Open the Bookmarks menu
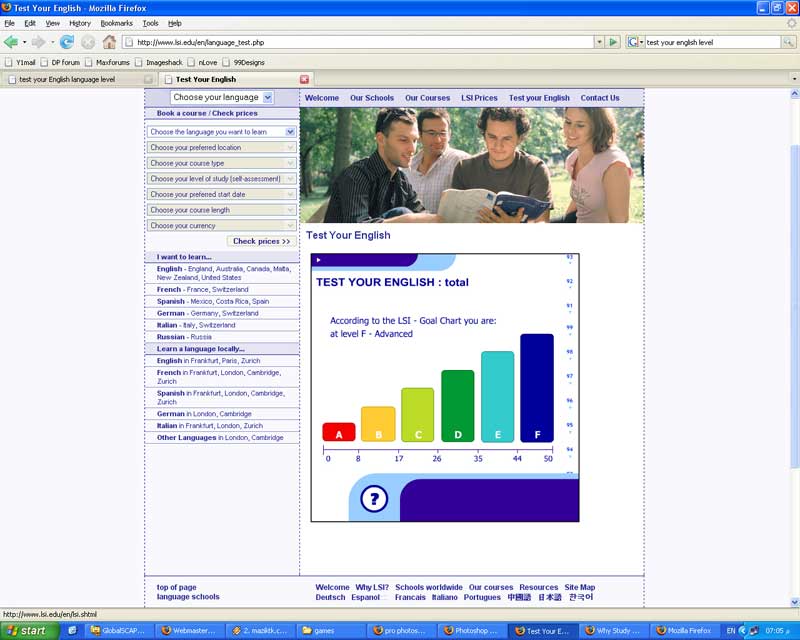This screenshot has height=640, width=800. click(x=116, y=23)
